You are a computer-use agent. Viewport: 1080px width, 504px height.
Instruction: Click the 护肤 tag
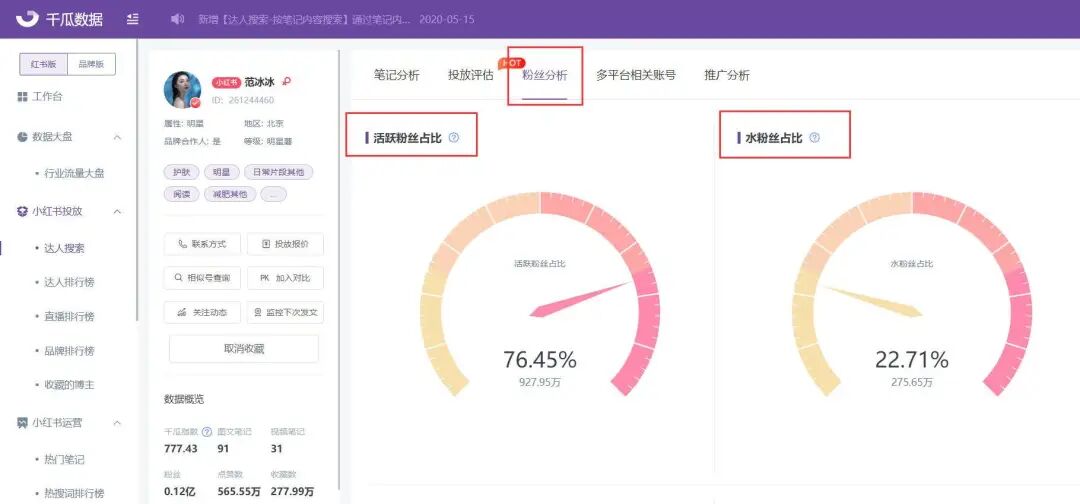pyautogui.click(x=181, y=172)
